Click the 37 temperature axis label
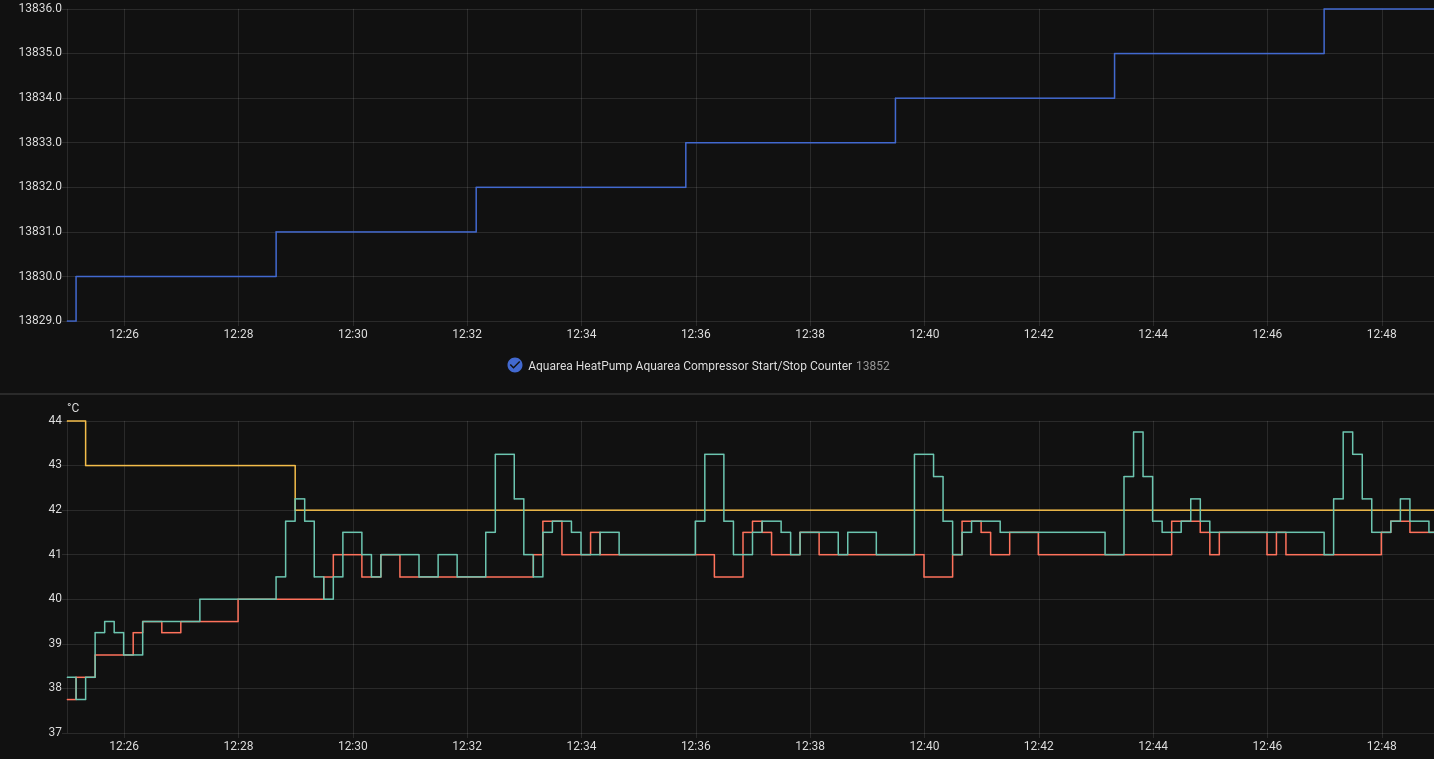This screenshot has width=1434, height=759. pyautogui.click(x=55, y=733)
